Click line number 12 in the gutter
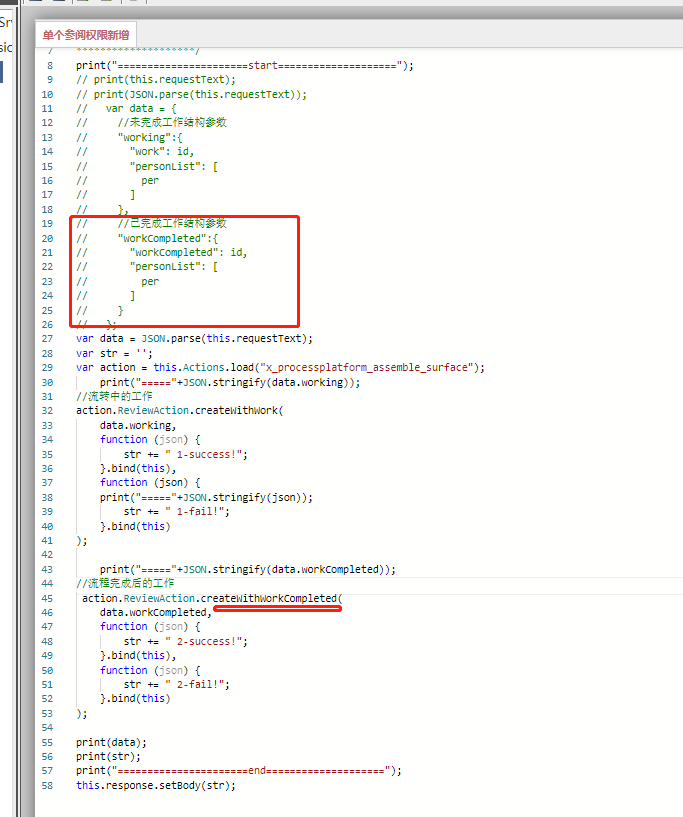The image size is (683, 817). pyautogui.click(x=48, y=122)
